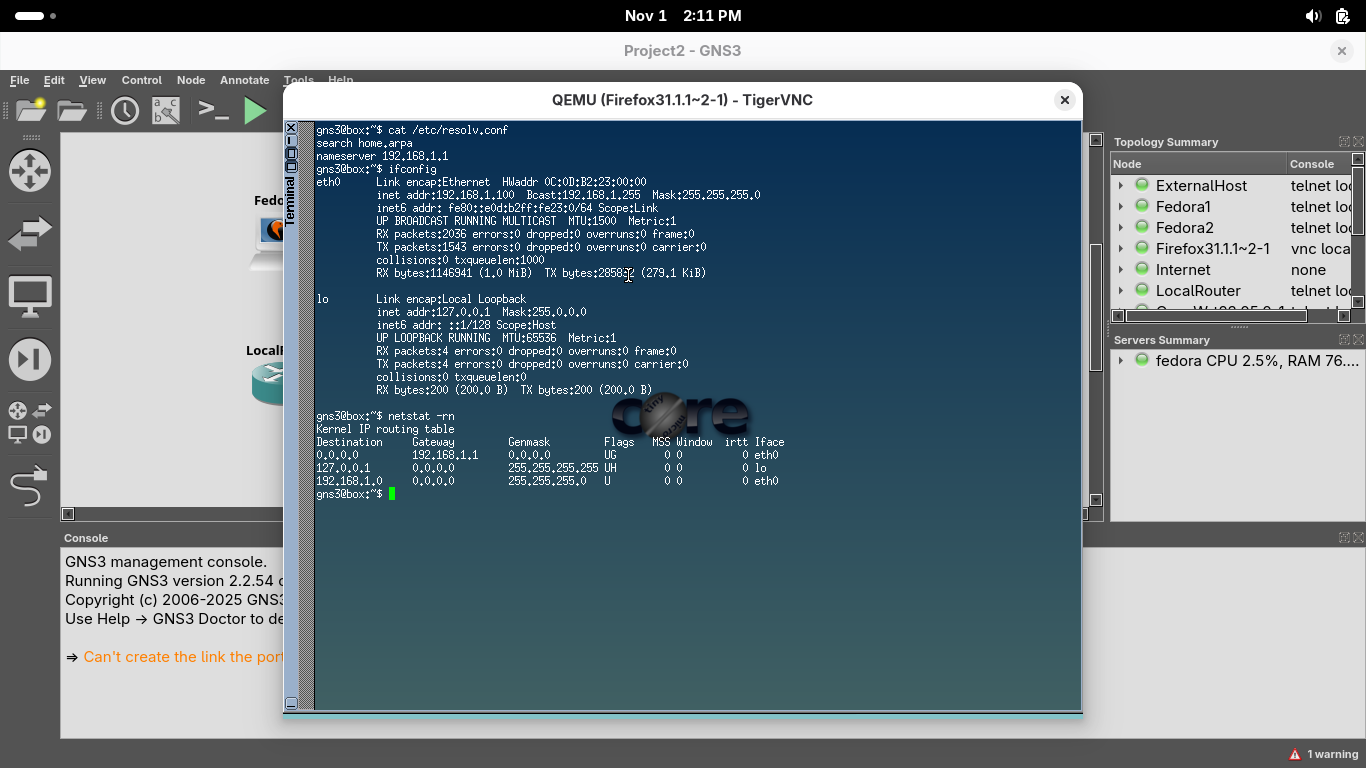Select LocalRouter in Topology Summary
The height and width of the screenshot is (768, 1366).
[1197, 291]
